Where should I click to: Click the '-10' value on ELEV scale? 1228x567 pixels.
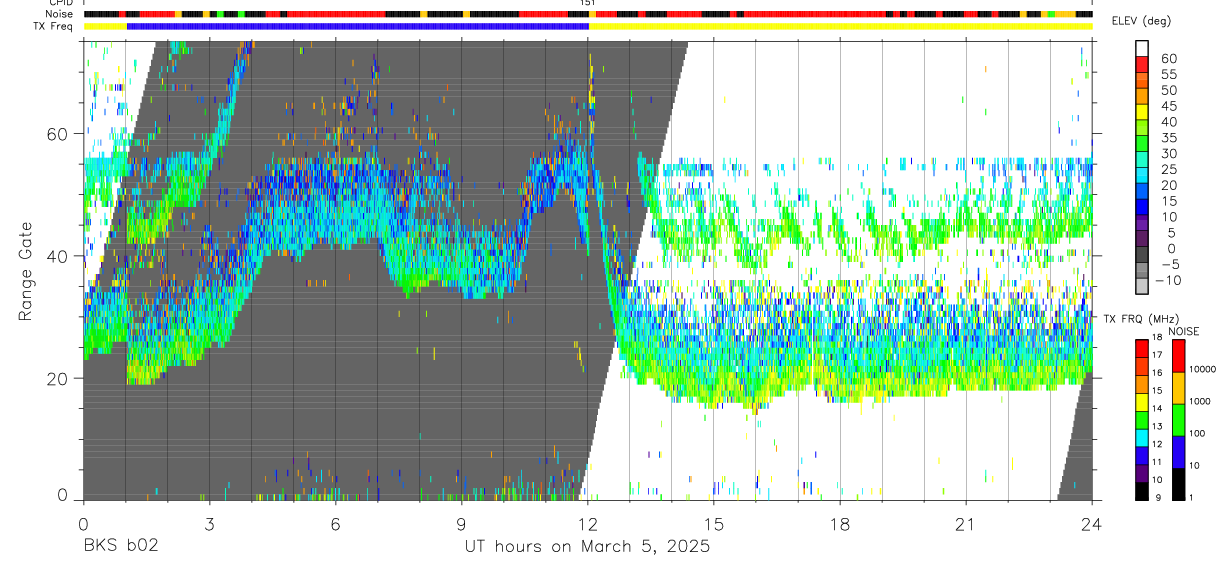point(1167,281)
